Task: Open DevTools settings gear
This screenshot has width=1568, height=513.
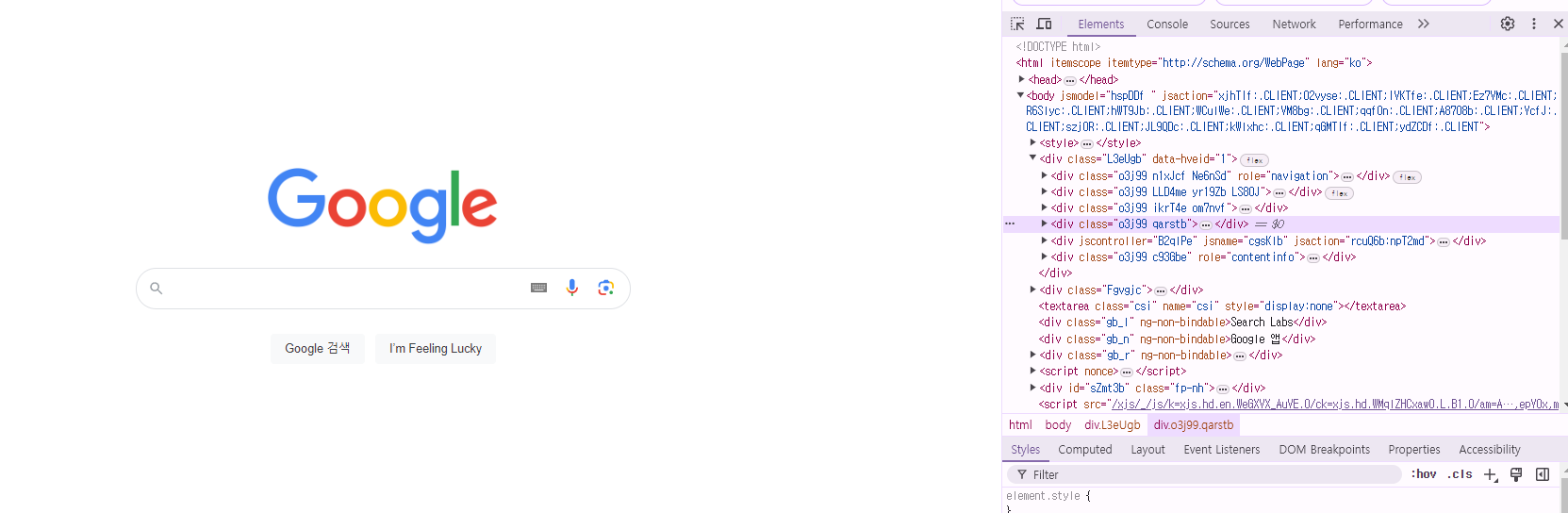Action: point(1508,24)
